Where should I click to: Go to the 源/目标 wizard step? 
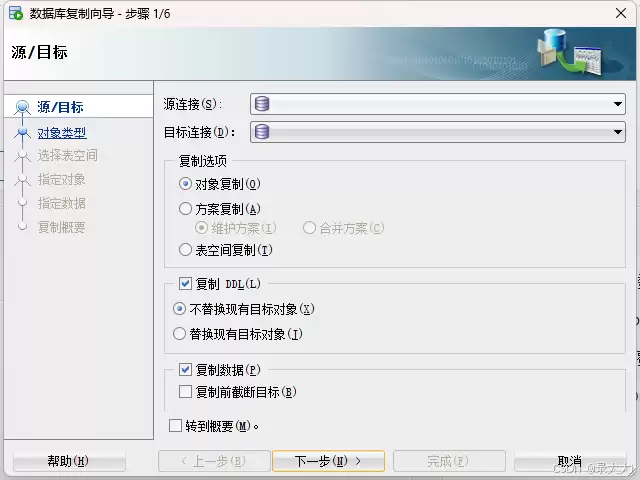pyautogui.click(x=60, y=107)
